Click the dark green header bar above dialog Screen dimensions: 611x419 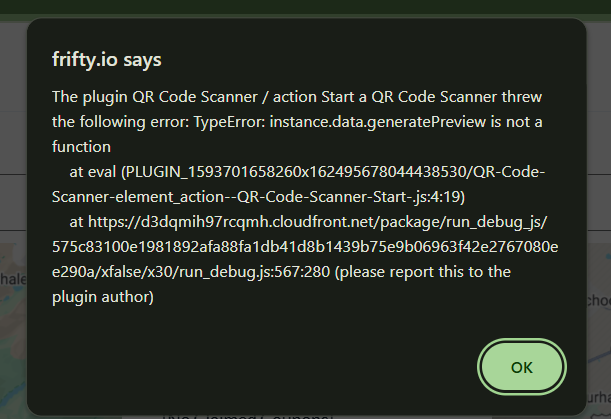click(x=300, y=7)
